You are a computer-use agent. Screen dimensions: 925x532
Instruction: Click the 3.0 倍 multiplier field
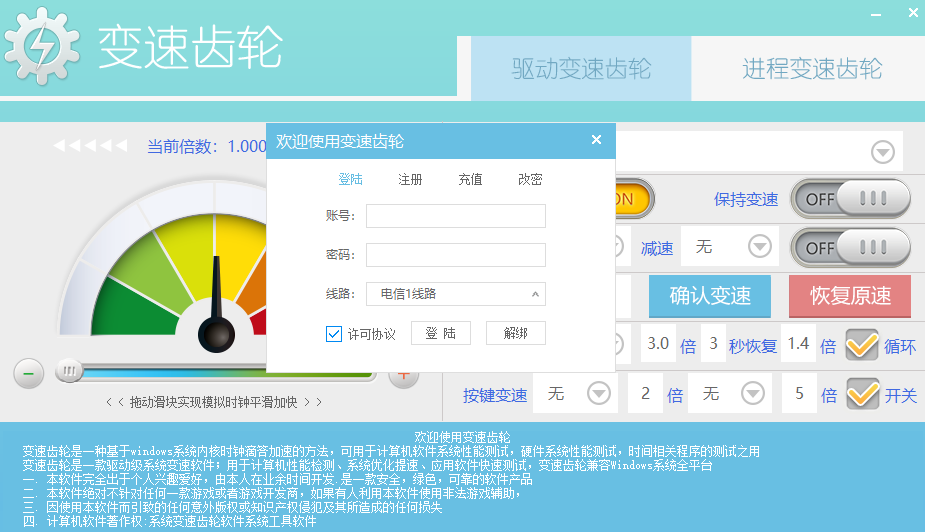pyautogui.click(x=658, y=343)
